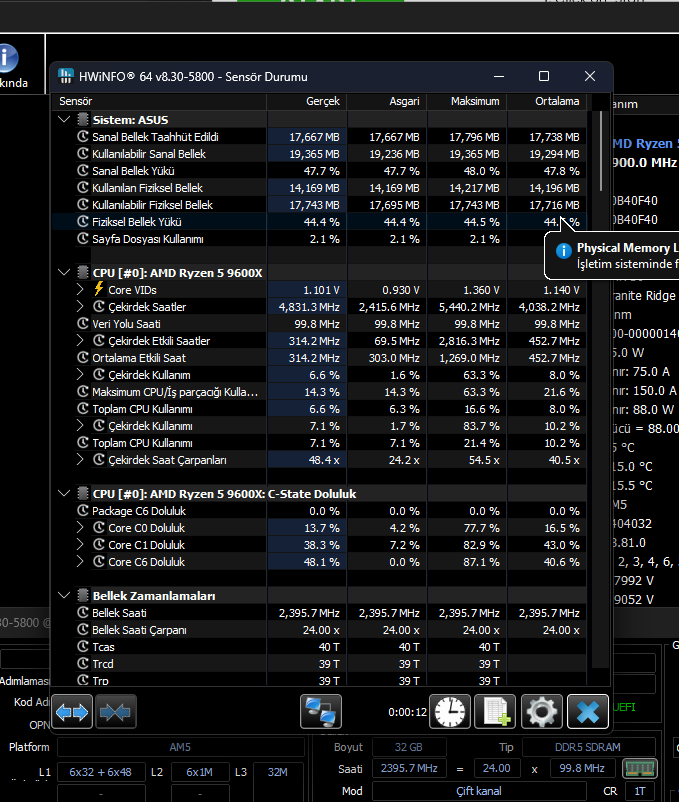Click the expand-sensor-columns arrows button
This screenshot has width=679, height=802.
click(72, 711)
